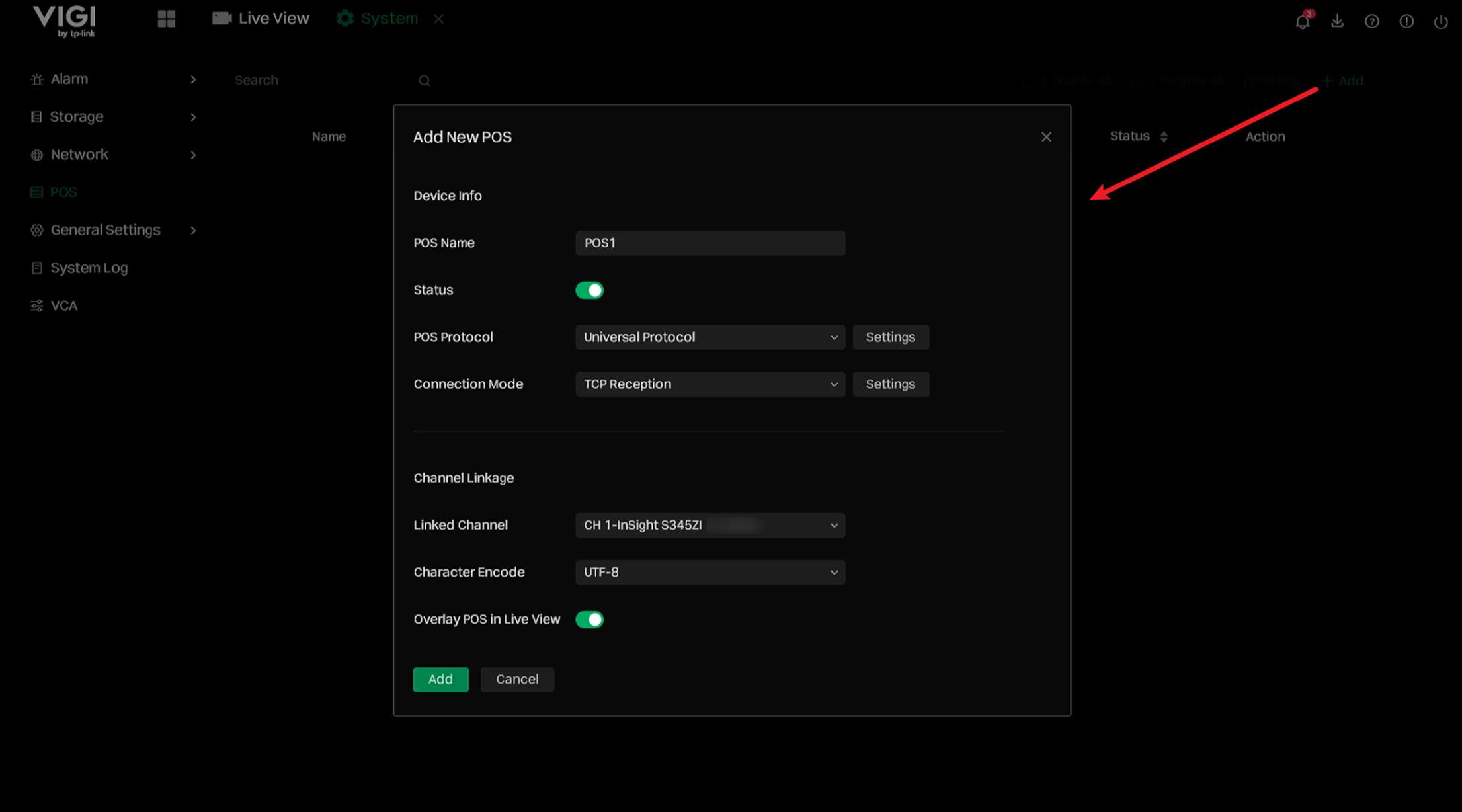Click Settings next to Connection Mode

pos(891,384)
